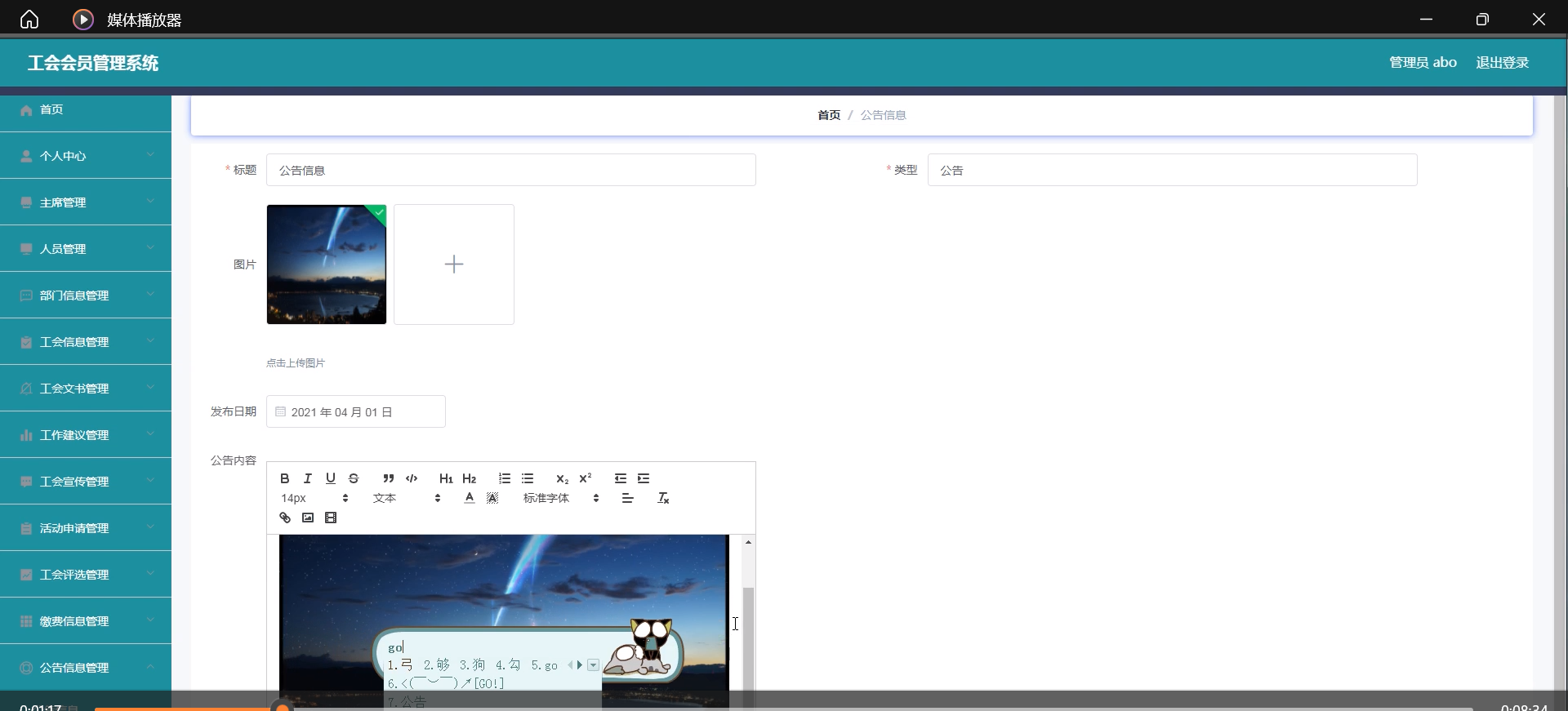Click 公告信息 breadcrumb item
Image resolution: width=1568 pixels, height=711 pixels.
pos(883,115)
